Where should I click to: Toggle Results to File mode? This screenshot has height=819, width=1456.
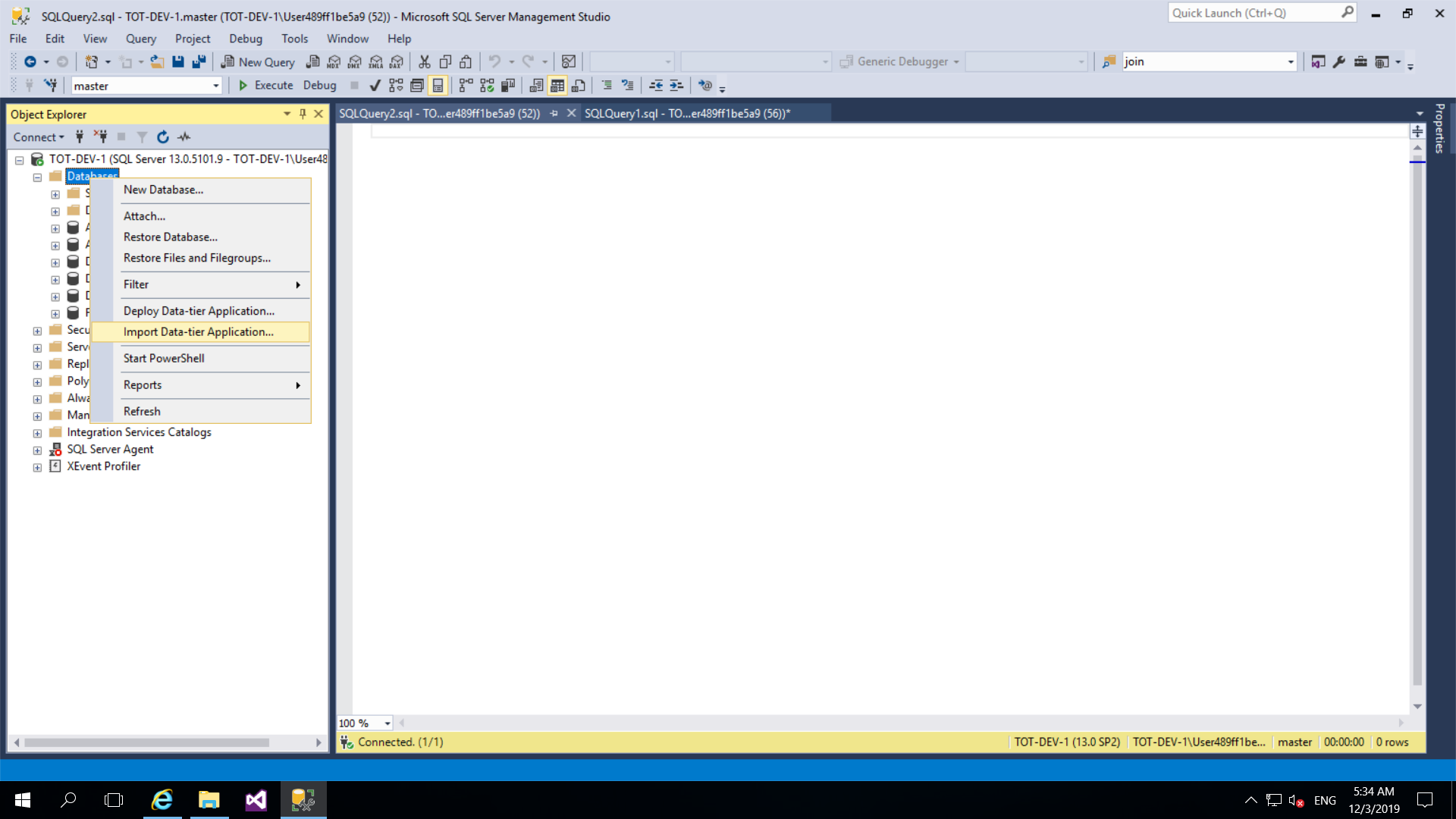(x=579, y=86)
